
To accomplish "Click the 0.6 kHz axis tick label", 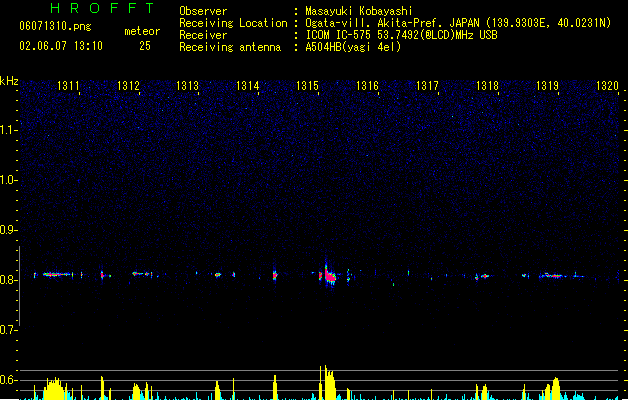I will pyautogui.click(x=8, y=380).
